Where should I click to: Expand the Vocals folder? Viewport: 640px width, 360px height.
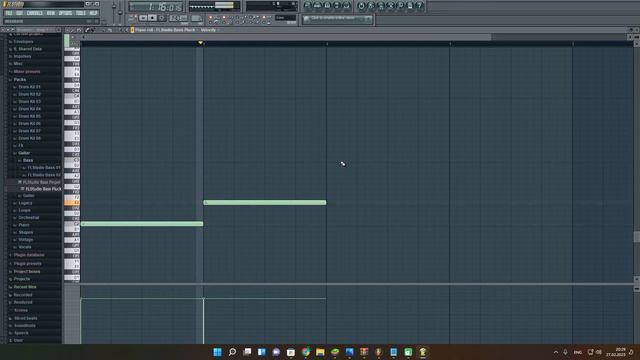point(24,247)
